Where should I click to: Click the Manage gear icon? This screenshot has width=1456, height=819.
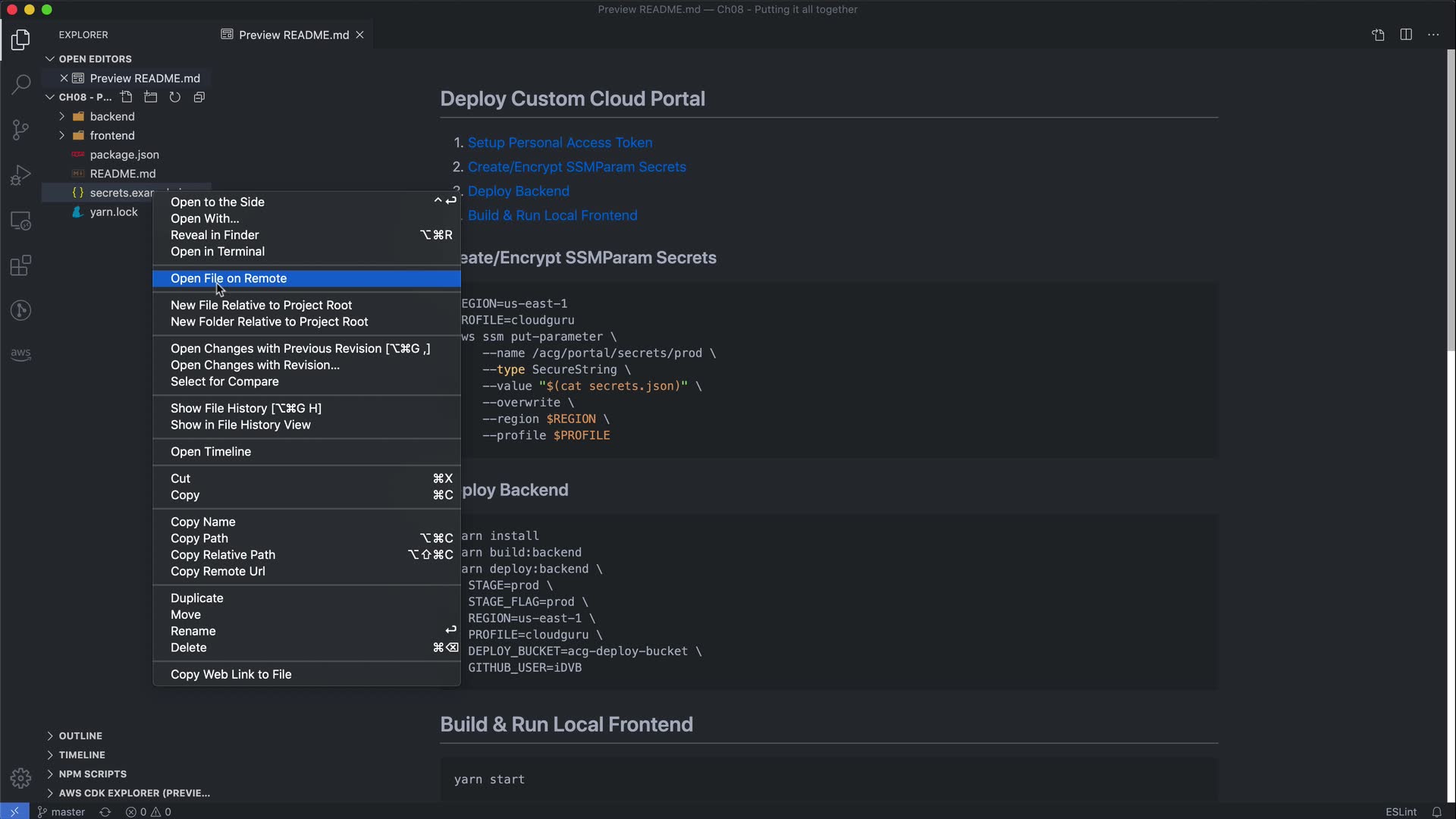[x=20, y=778]
